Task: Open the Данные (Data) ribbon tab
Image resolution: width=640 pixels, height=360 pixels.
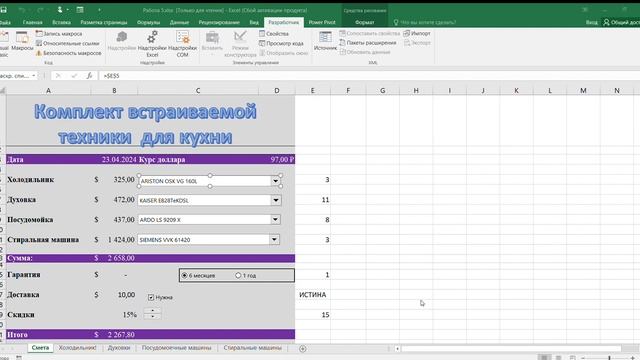Action: point(179,22)
